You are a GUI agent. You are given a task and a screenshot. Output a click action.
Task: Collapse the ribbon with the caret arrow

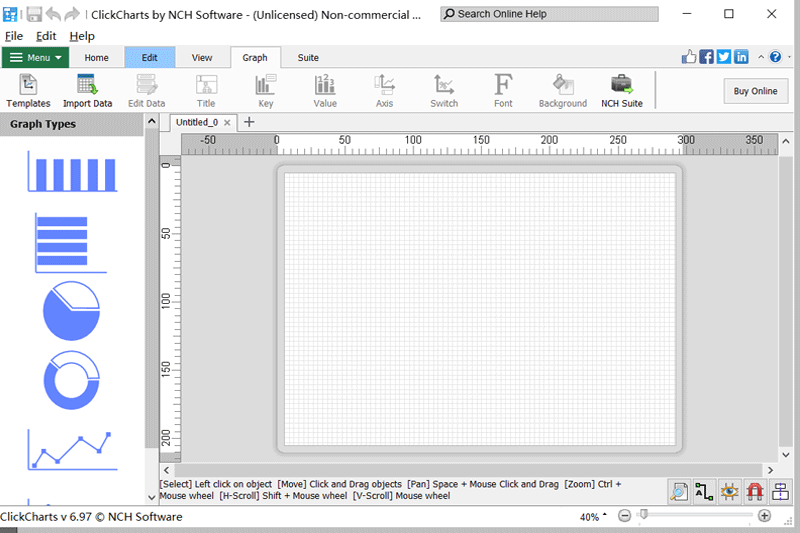pyautogui.click(x=761, y=57)
